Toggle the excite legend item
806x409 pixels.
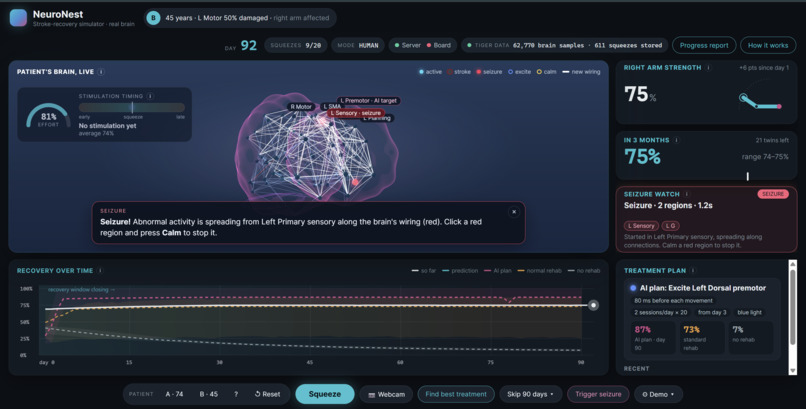pyautogui.click(x=519, y=72)
